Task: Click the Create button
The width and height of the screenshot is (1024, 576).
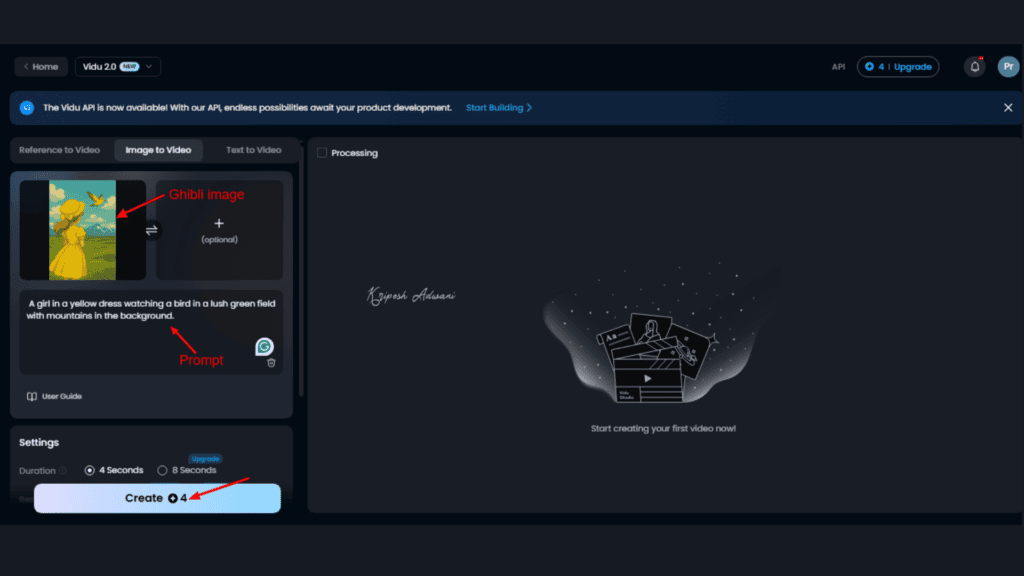Action: pyautogui.click(x=157, y=497)
